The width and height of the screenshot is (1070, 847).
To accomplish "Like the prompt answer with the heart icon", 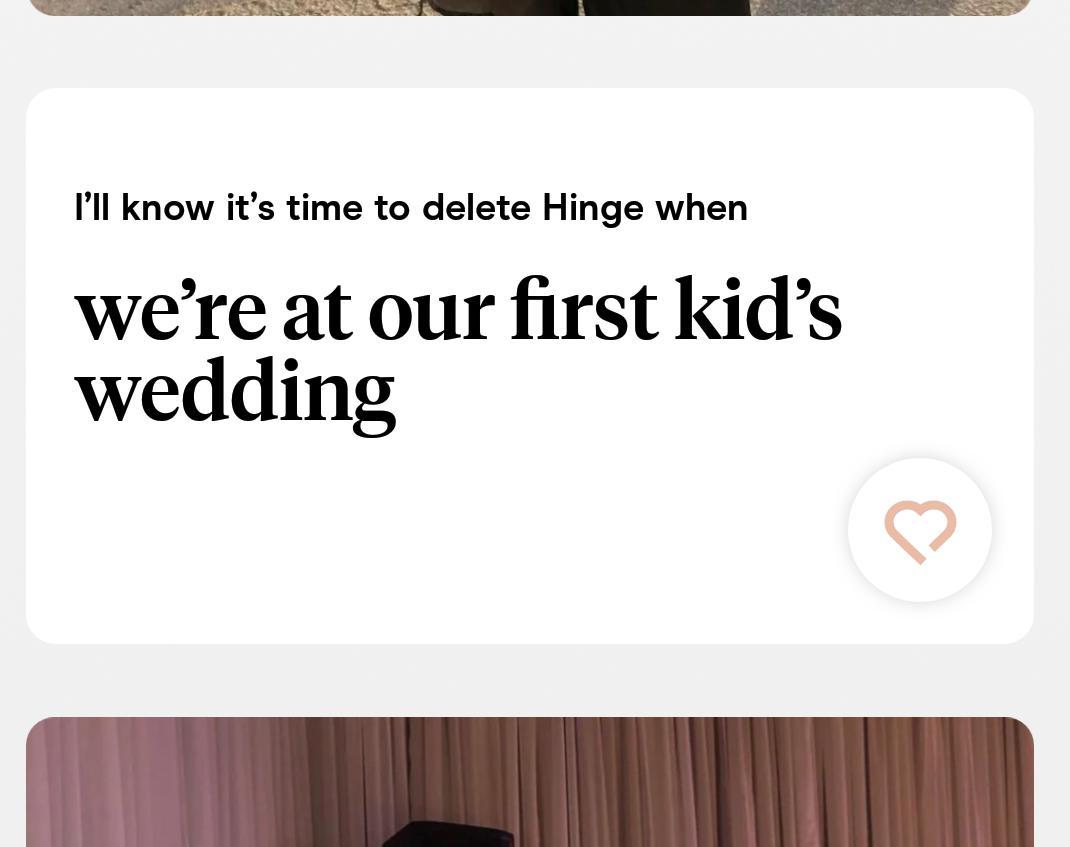I will [x=920, y=530].
